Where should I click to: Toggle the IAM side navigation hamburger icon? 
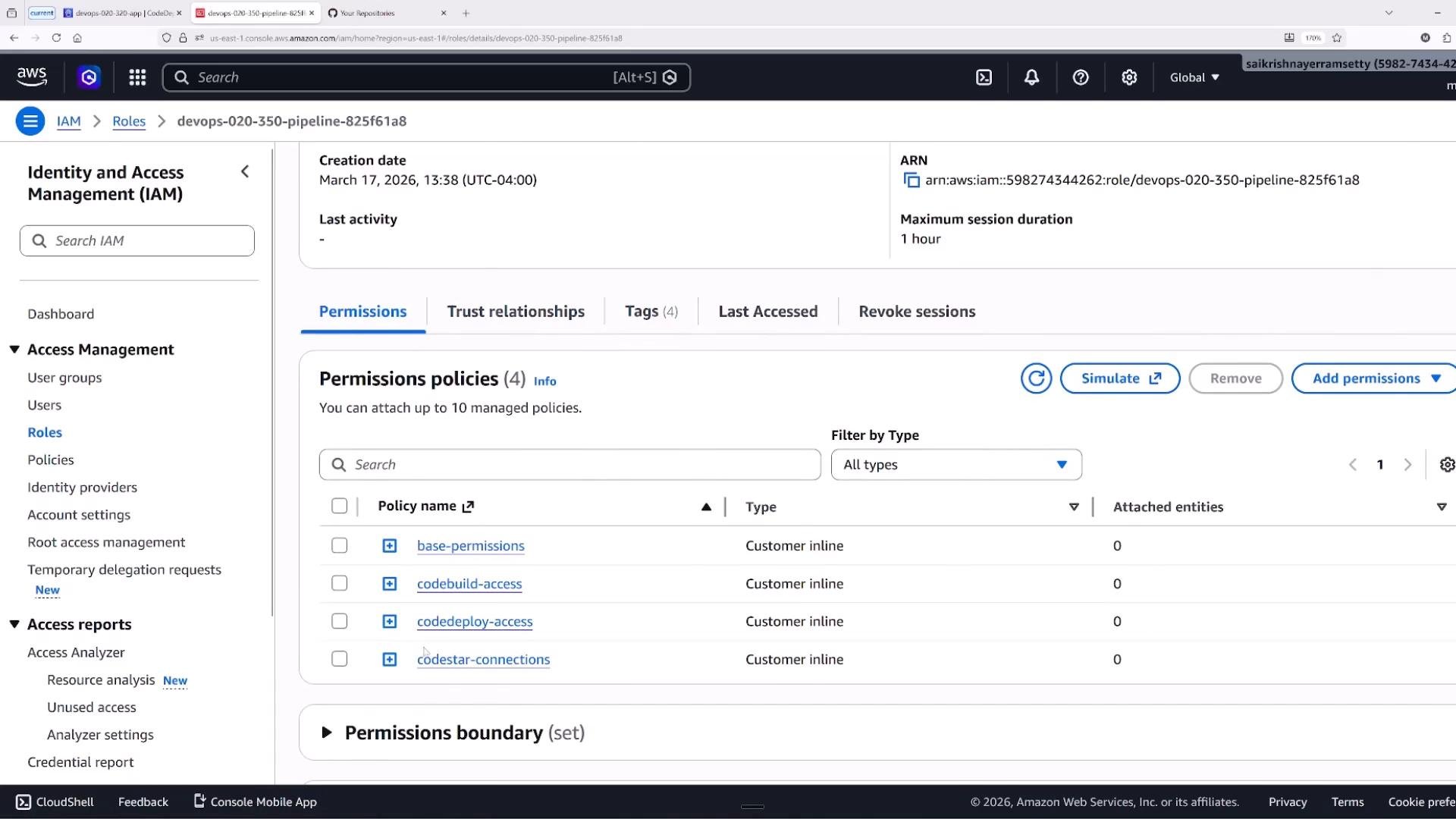(x=30, y=121)
